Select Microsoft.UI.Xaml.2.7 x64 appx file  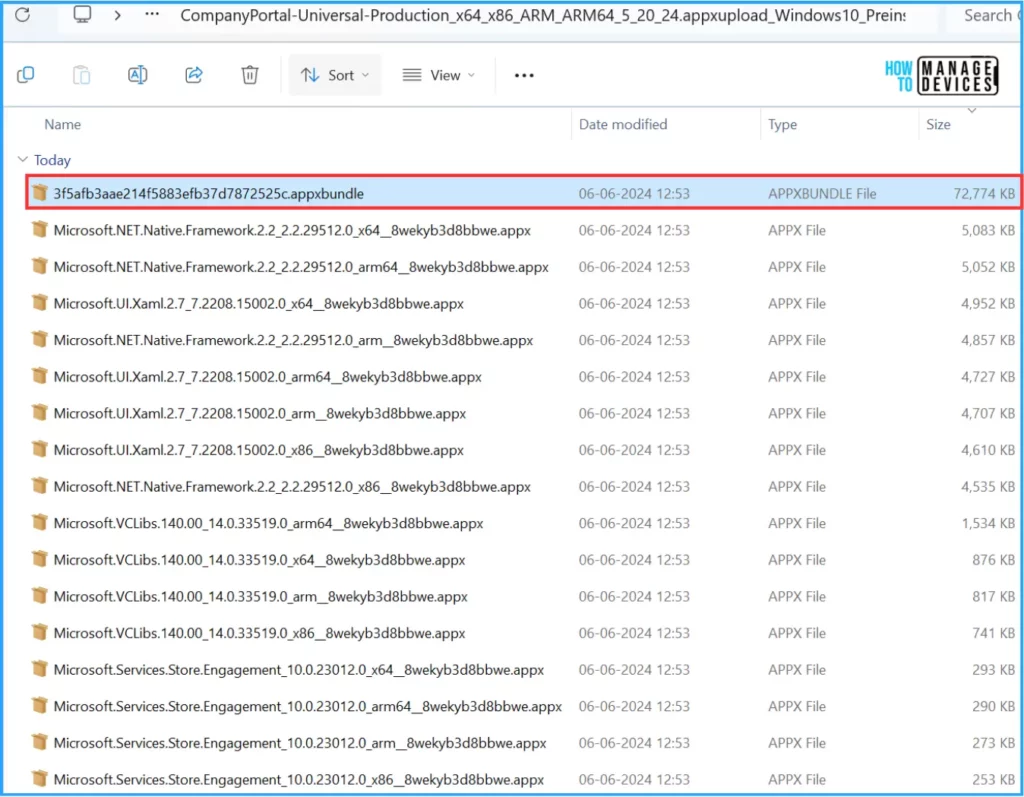523,303
